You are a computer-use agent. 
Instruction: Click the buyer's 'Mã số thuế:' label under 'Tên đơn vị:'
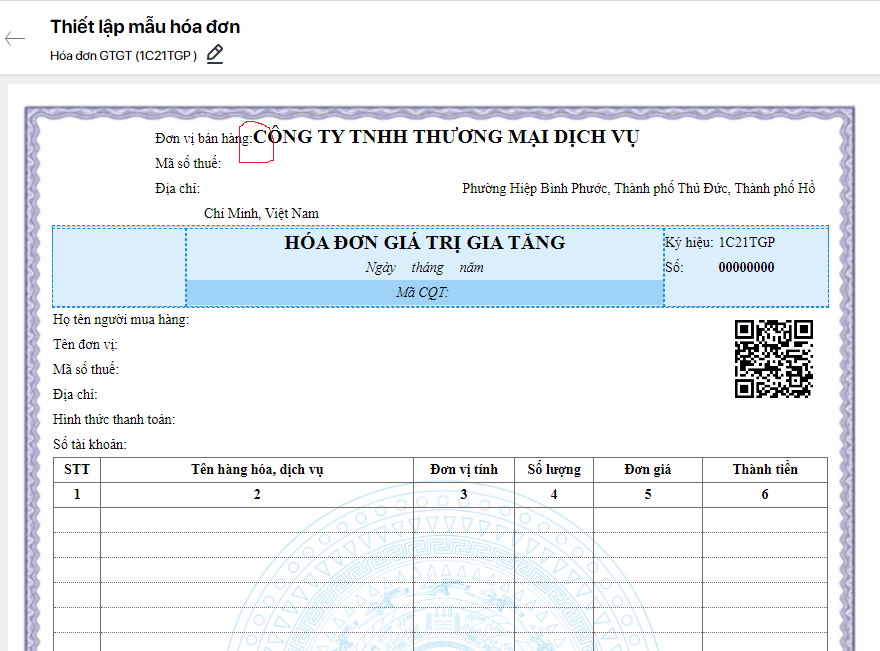86,369
